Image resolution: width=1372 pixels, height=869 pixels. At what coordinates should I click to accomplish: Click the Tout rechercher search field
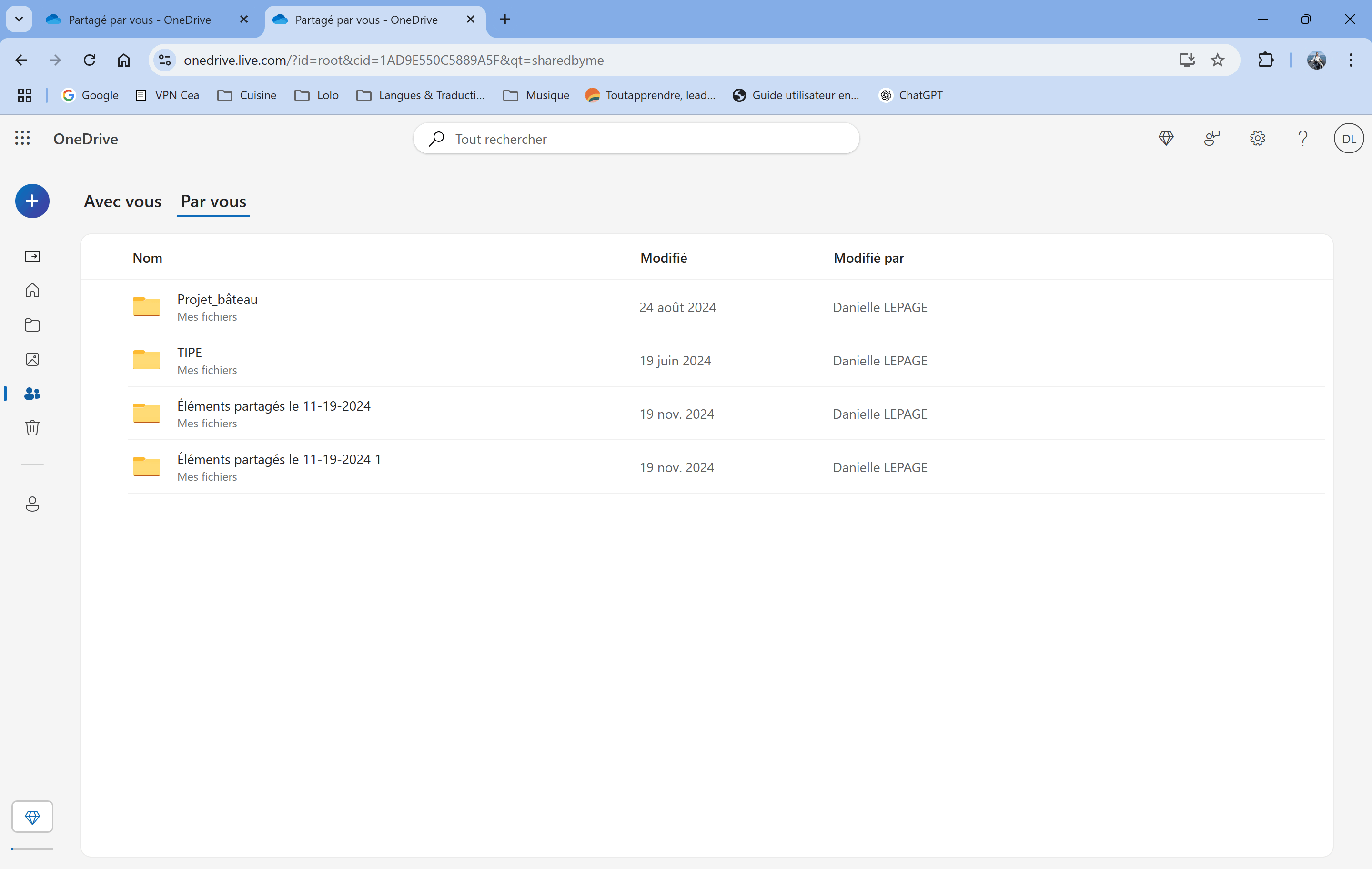(x=636, y=139)
